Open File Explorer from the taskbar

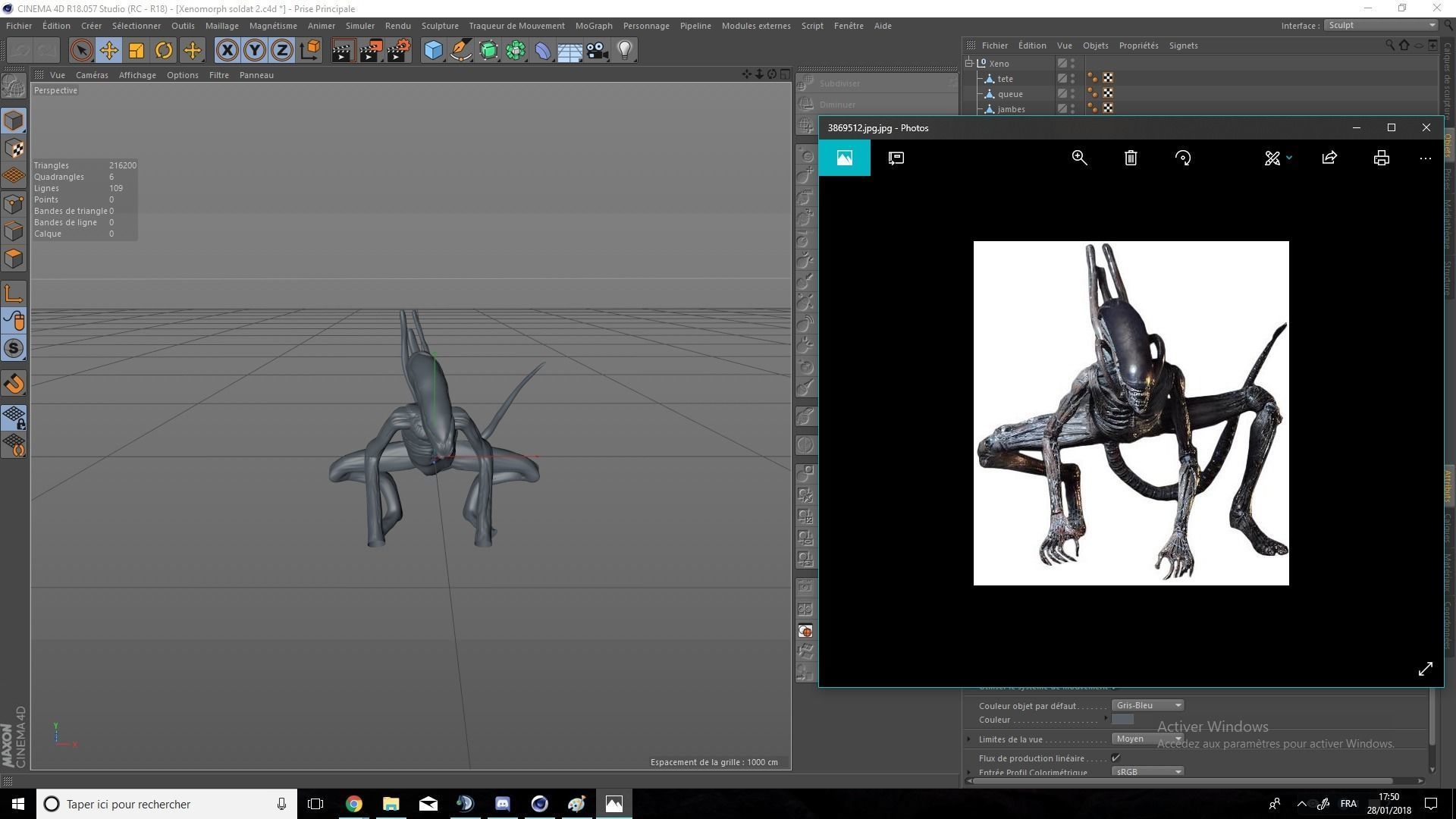391,804
